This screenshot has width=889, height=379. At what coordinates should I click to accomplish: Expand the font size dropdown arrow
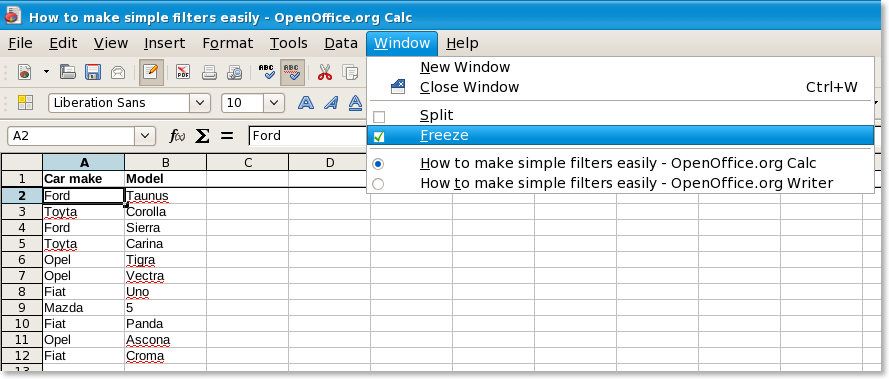tap(274, 103)
